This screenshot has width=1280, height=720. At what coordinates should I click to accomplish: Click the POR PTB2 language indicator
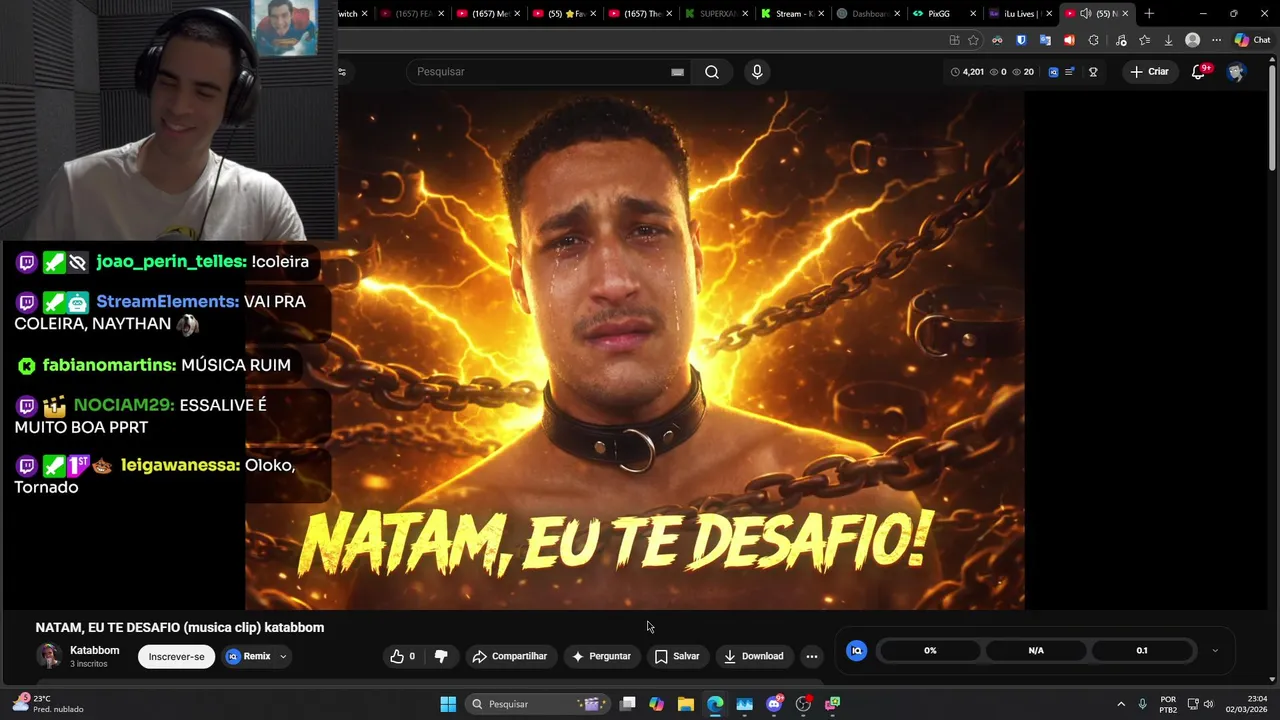pyautogui.click(x=1168, y=704)
